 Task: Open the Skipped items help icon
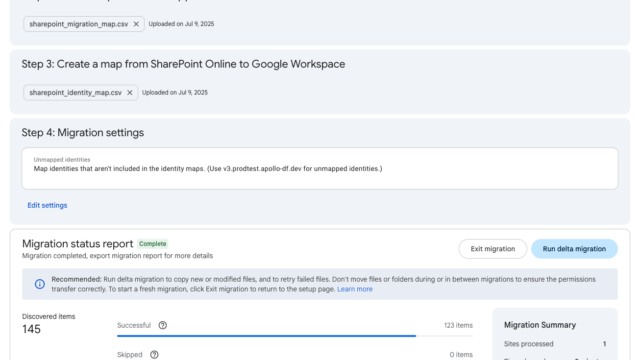click(154, 355)
